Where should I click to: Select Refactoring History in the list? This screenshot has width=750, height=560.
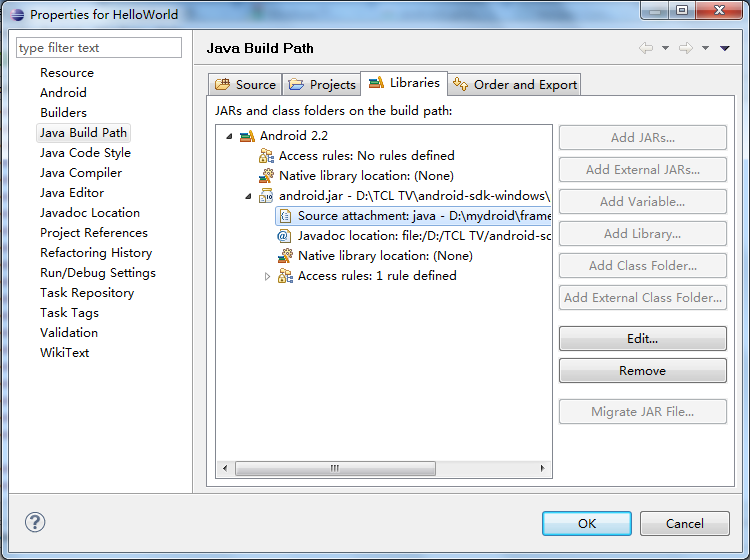coord(96,253)
